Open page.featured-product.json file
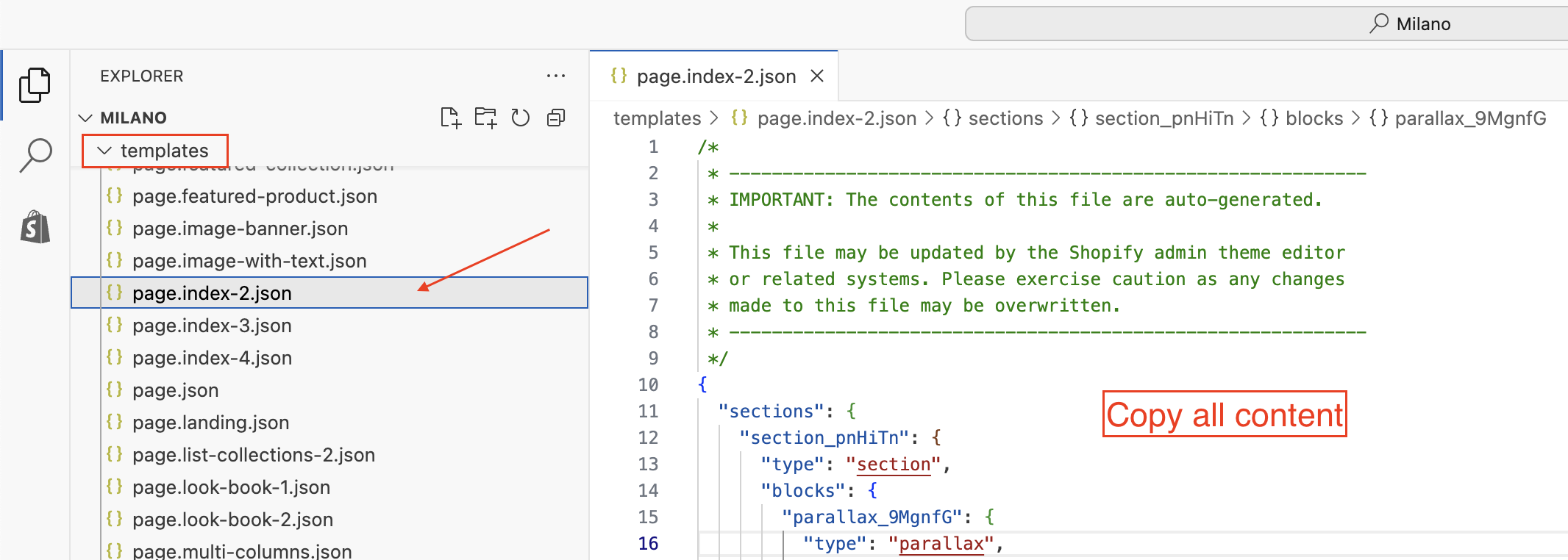1568x560 pixels. pyautogui.click(x=254, y=196)
